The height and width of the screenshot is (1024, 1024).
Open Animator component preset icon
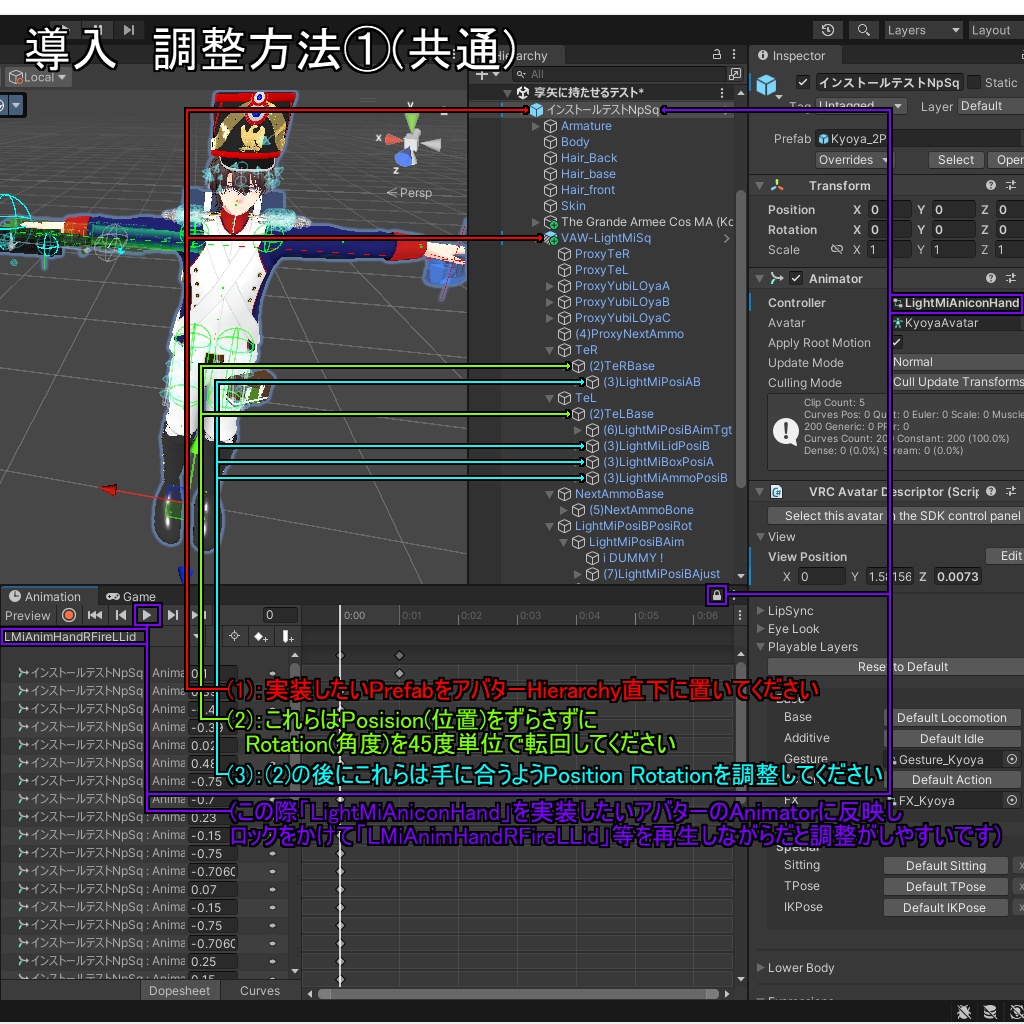tap(1010, 278)
